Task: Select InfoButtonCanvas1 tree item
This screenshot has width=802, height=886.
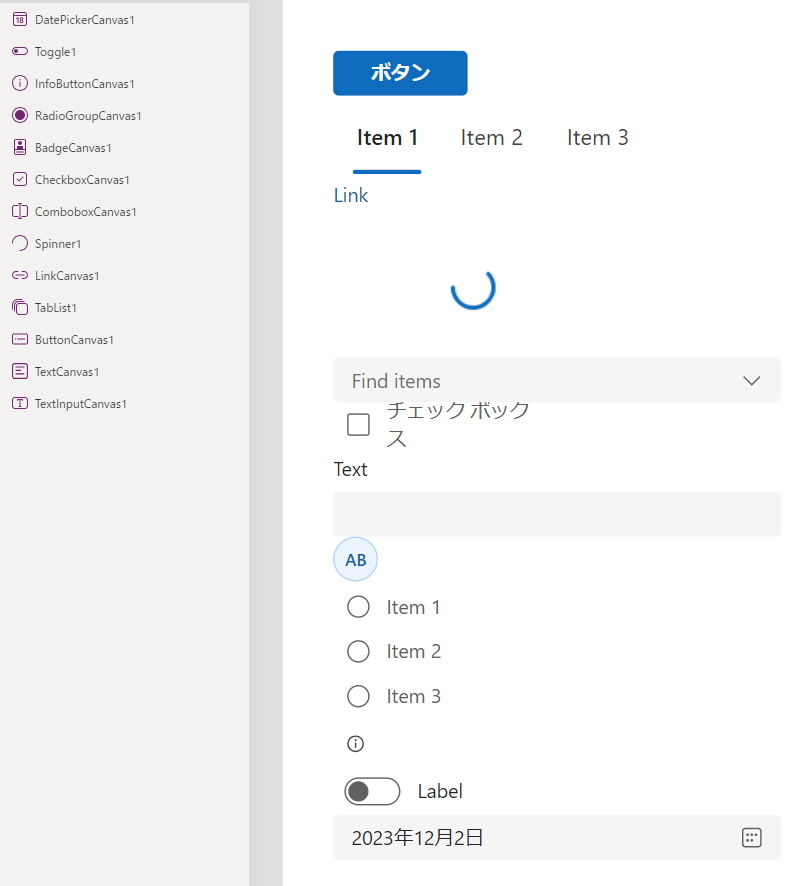Action: coord(85,84)
